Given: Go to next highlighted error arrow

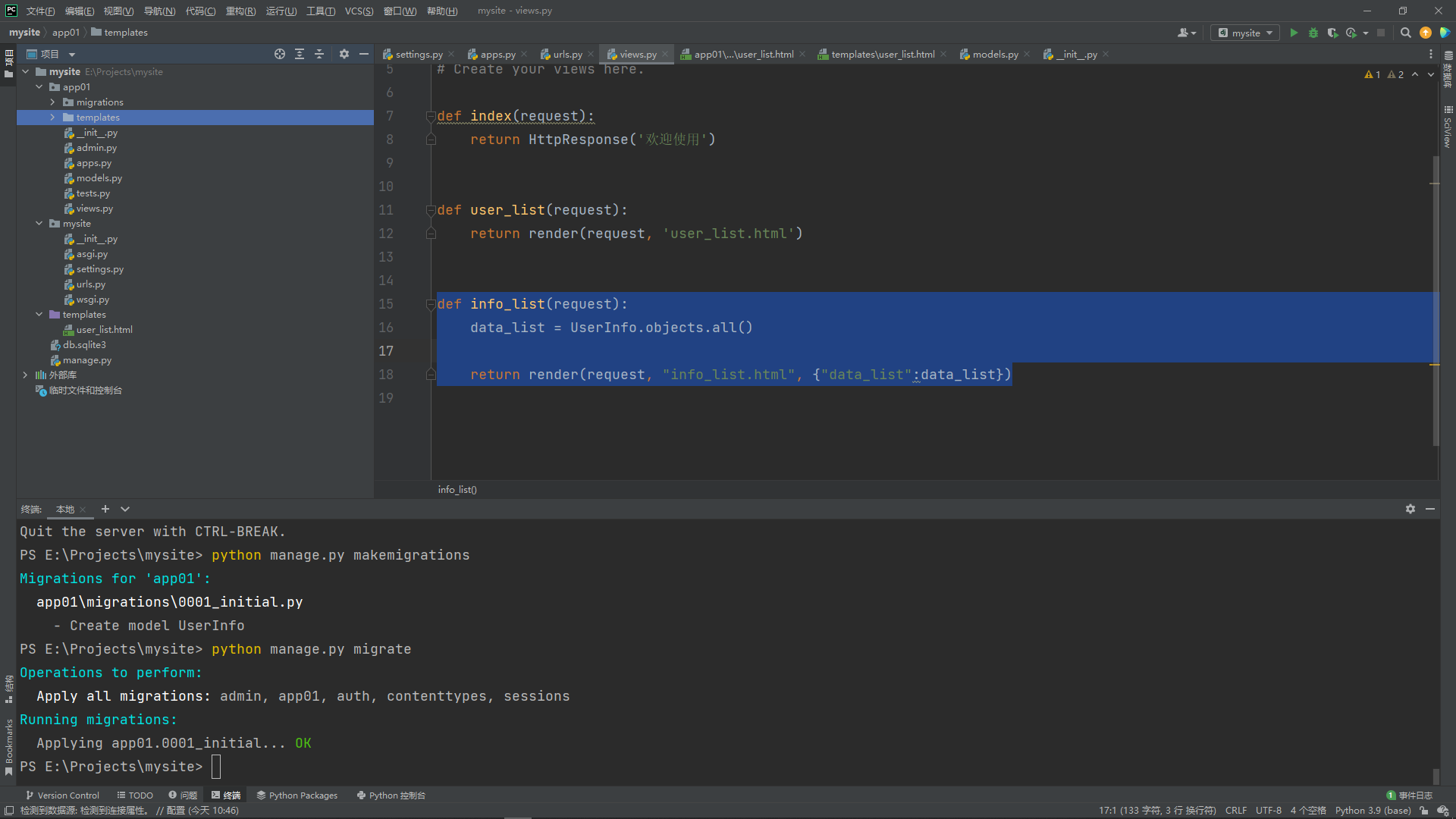Looking at the screenshot, I should pos(1431,74).
